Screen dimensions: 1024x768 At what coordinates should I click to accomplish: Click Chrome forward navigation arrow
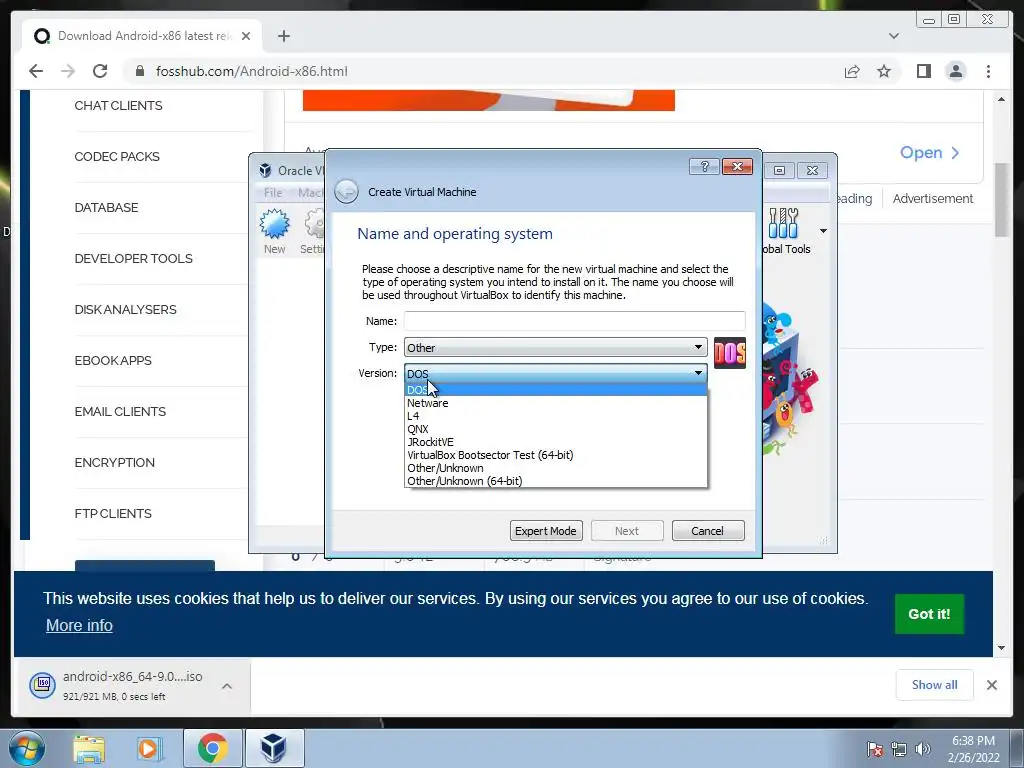coord(68,71)
